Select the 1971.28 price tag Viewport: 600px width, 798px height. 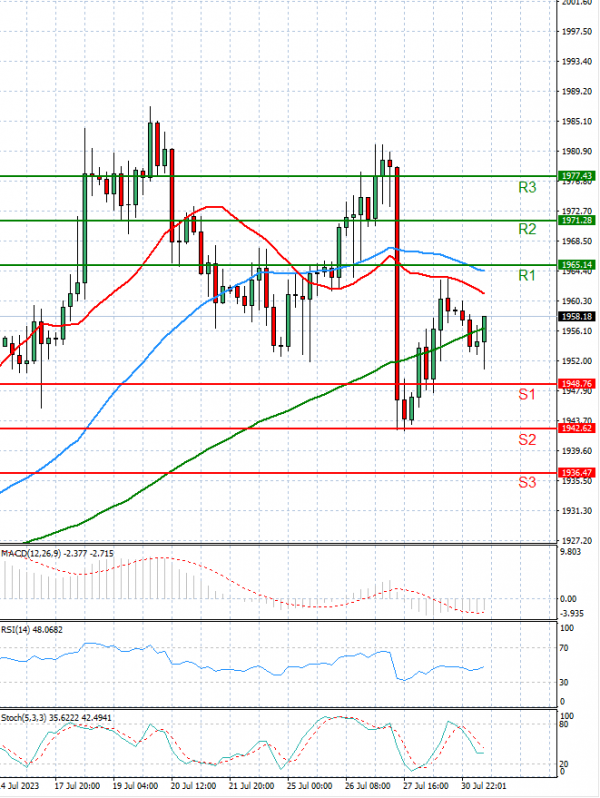577,220
